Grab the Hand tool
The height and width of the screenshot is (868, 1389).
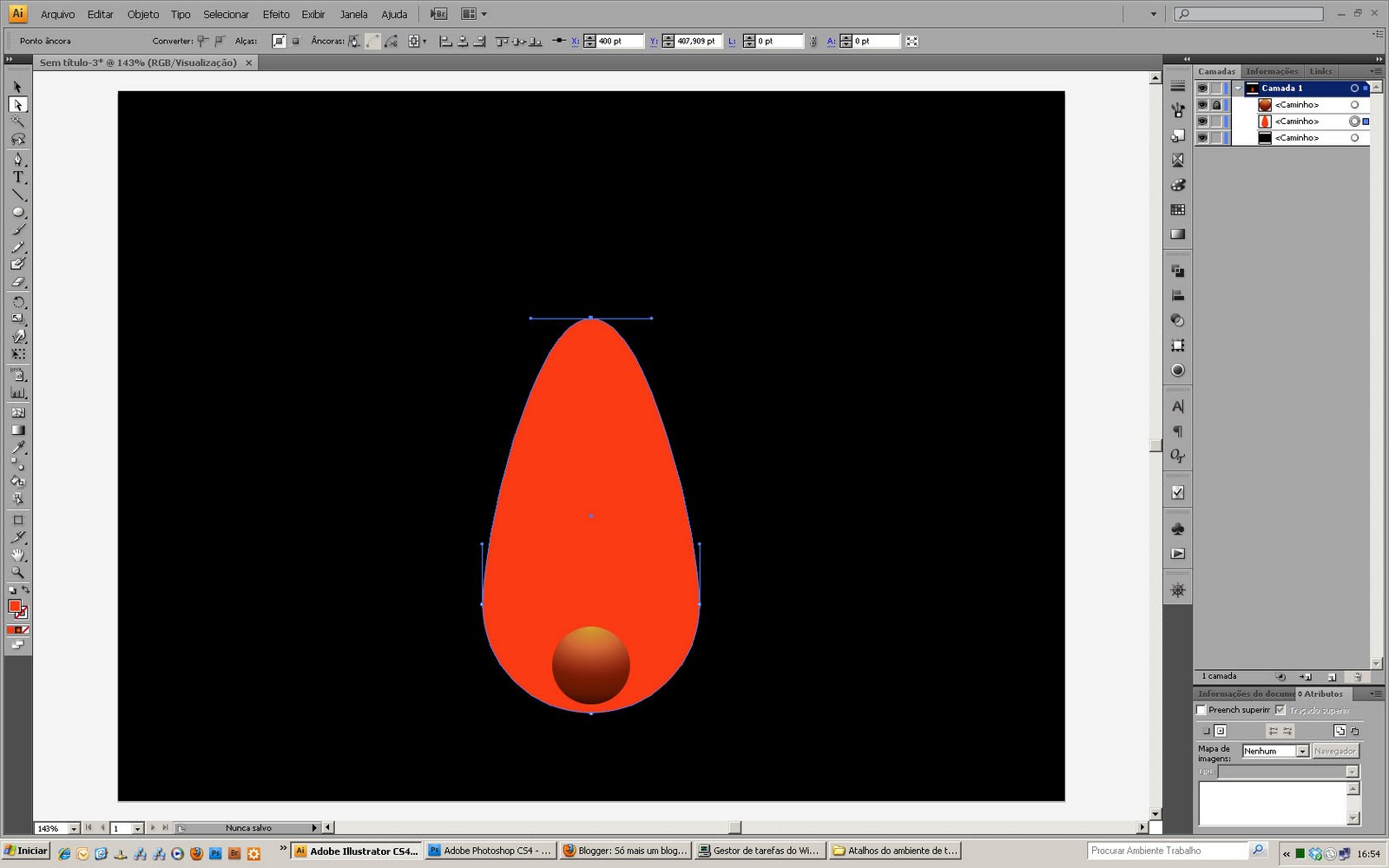tap(18, 555)
